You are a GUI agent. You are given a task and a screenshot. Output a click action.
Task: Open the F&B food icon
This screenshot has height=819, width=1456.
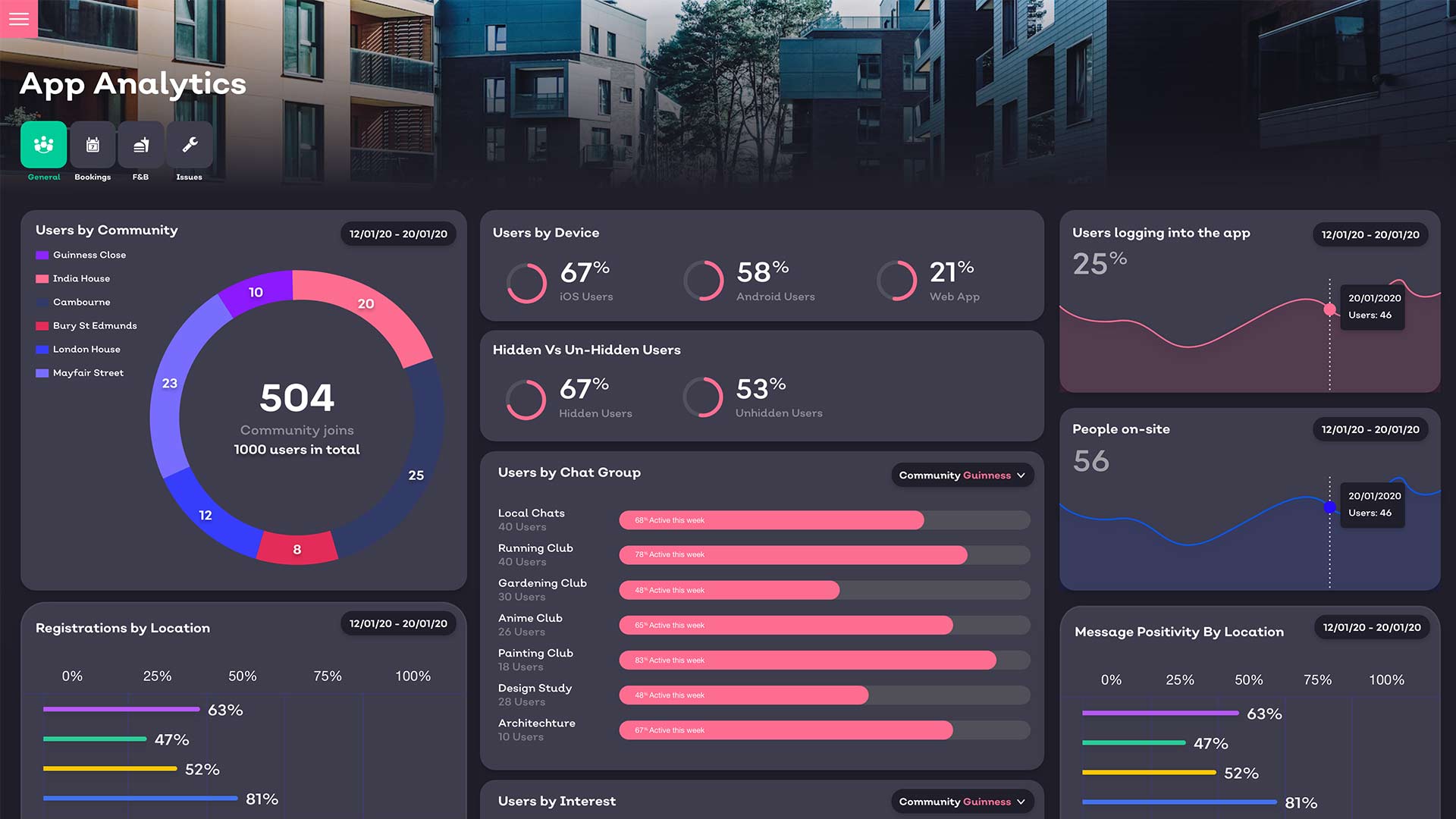[x=141, y=144]
